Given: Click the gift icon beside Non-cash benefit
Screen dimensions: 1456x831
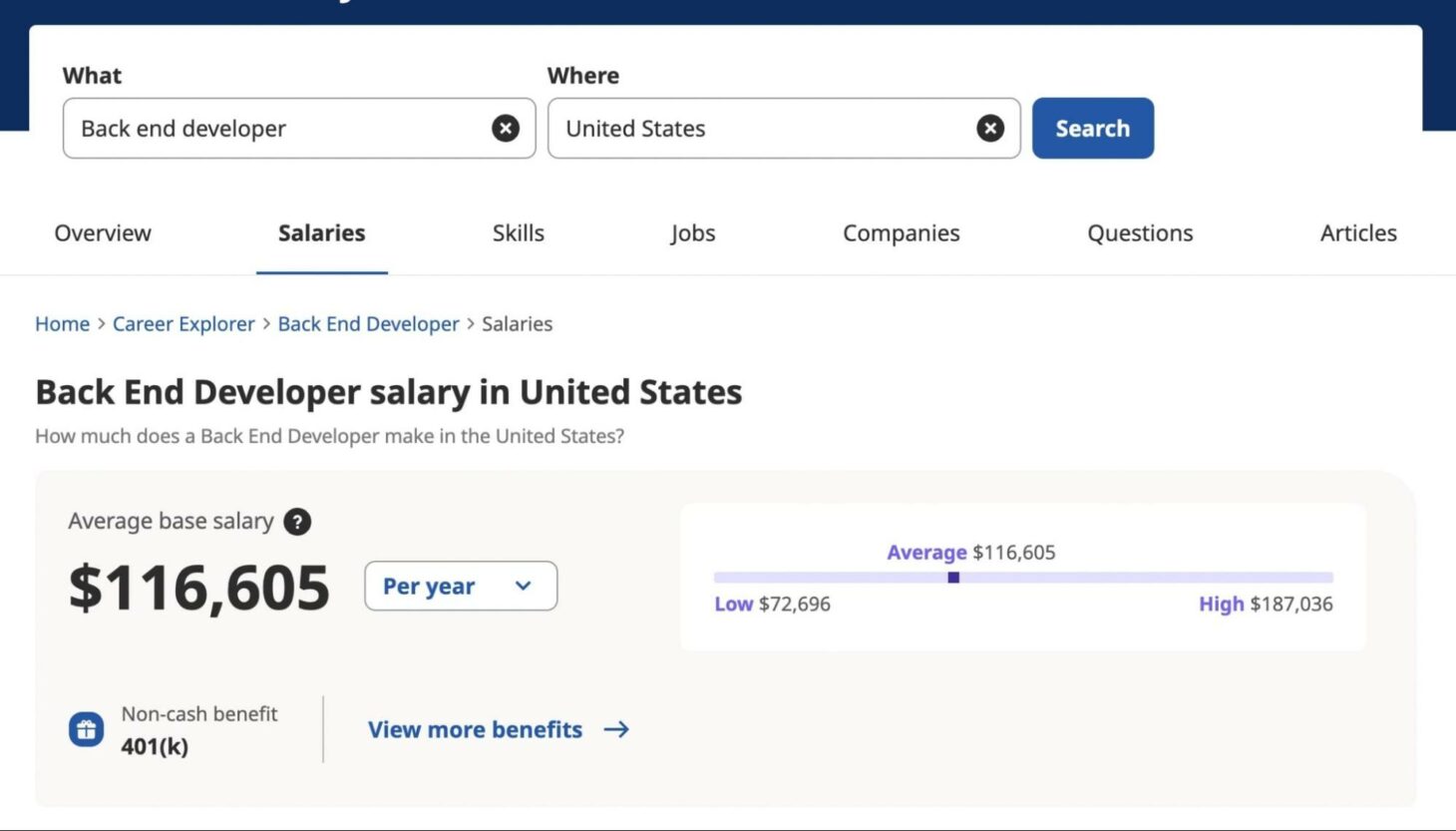Looking at the screenshot, I should point(85,728).
